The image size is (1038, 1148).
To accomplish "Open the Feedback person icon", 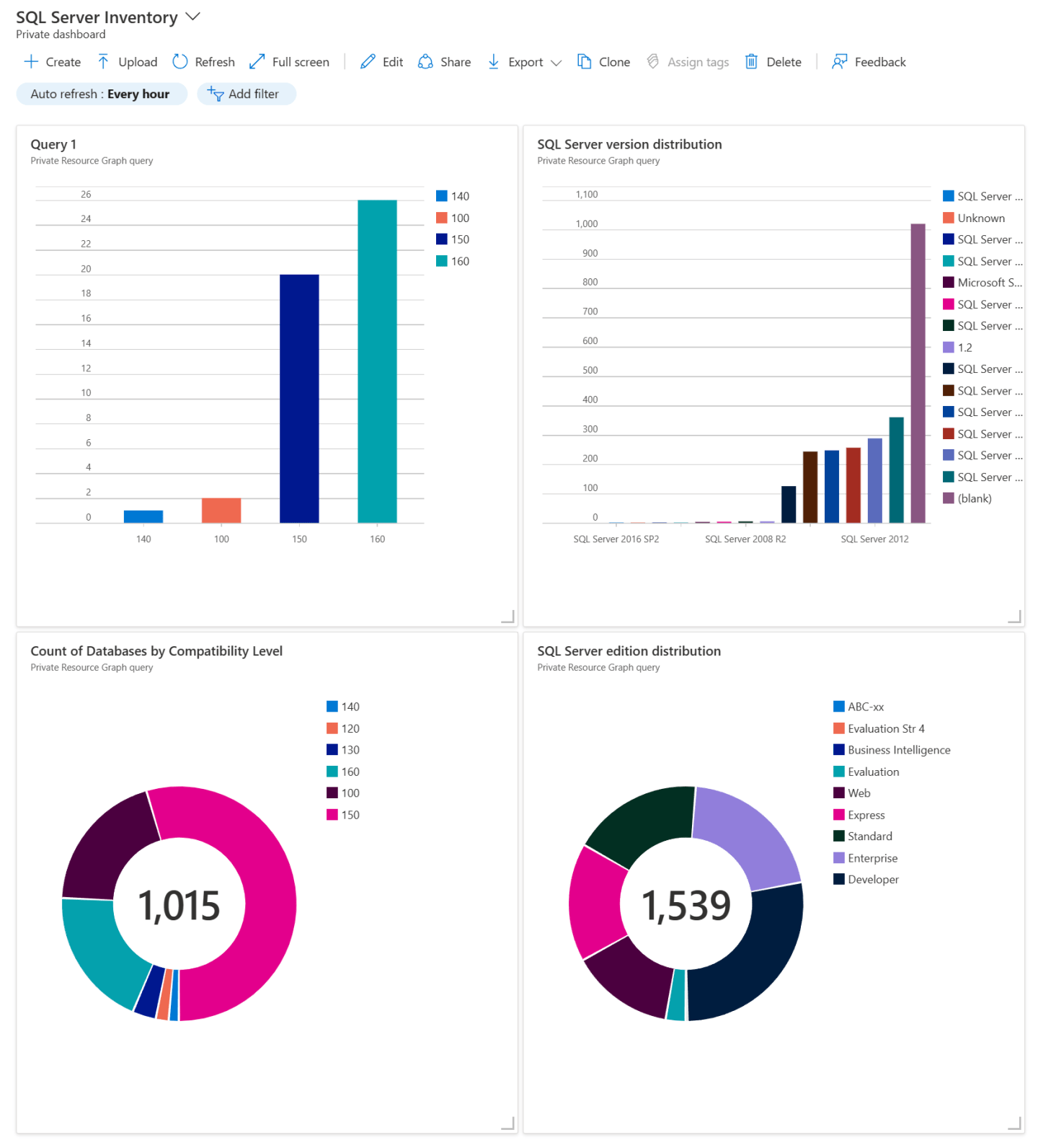I will [839, 62].
